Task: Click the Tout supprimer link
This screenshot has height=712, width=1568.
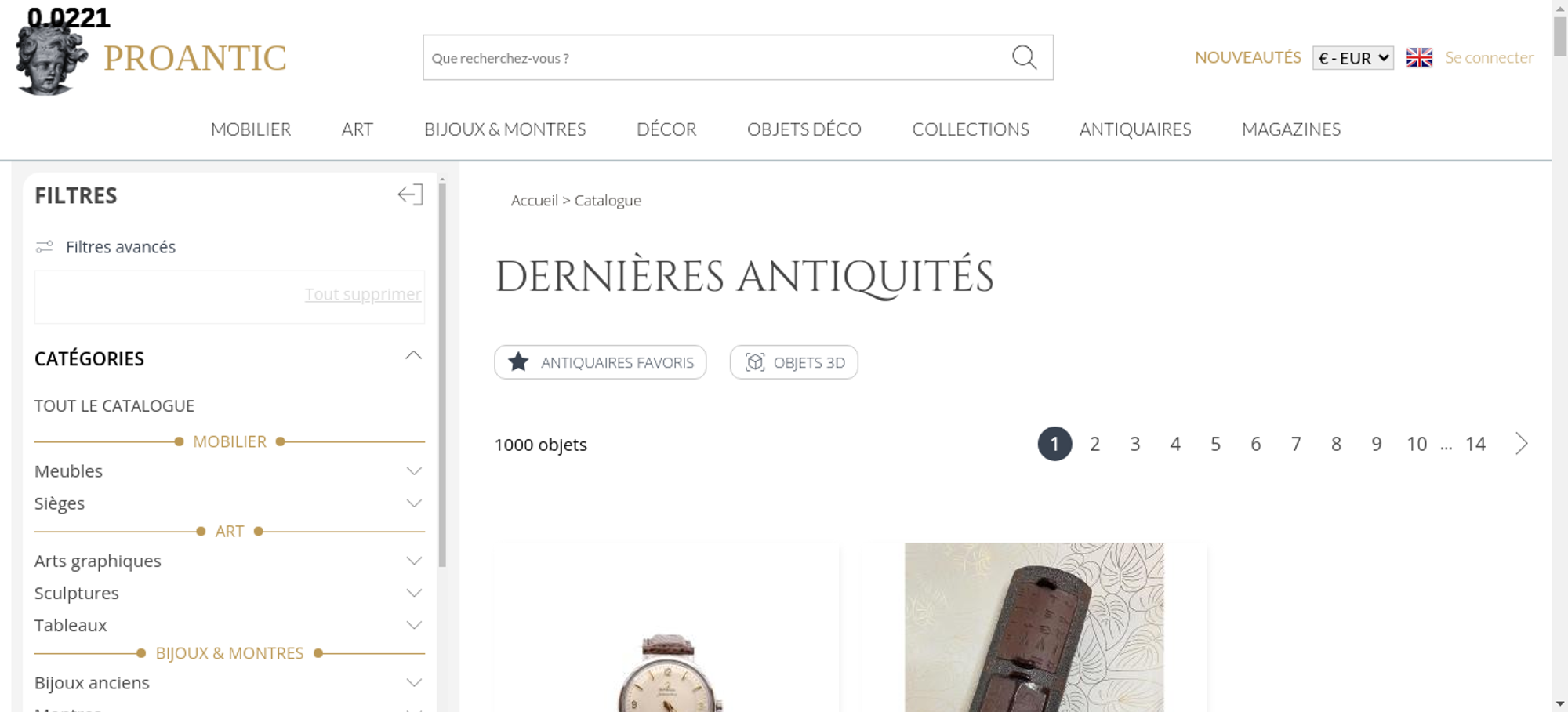Action: click(x=363, y=294)
